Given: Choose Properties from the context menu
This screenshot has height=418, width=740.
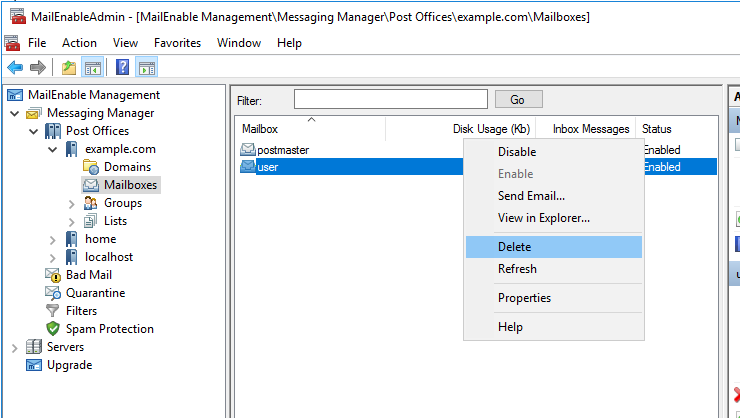Looking at the screenshot, I should 554,298.
